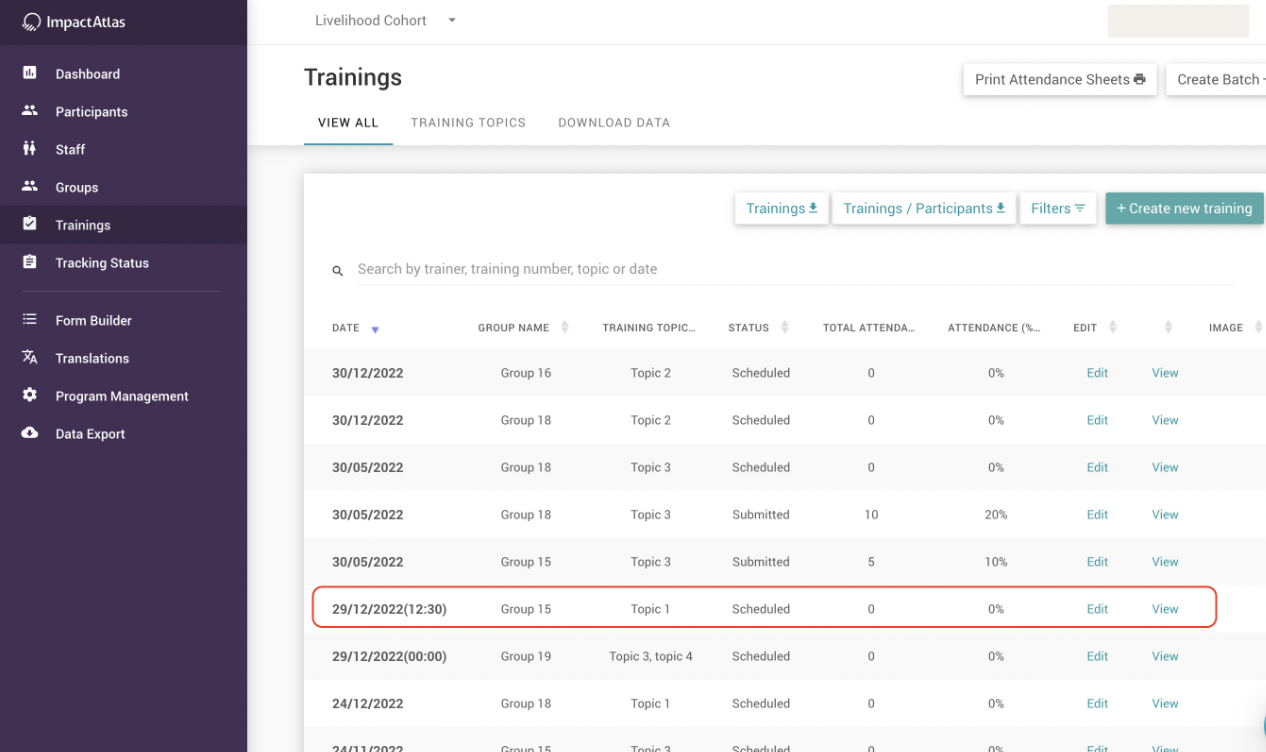
Task: Sort by Group Name column arrows
Action: (x=565, y=328)
